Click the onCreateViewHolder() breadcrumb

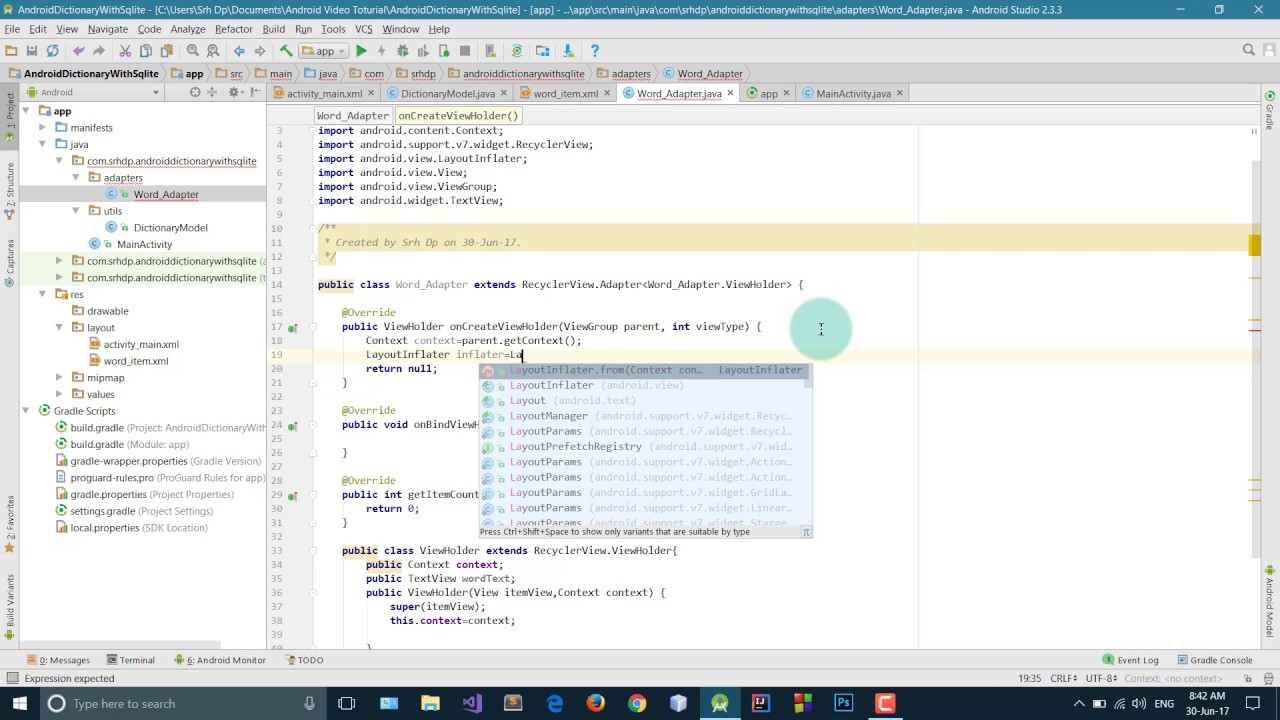(458, 116)
